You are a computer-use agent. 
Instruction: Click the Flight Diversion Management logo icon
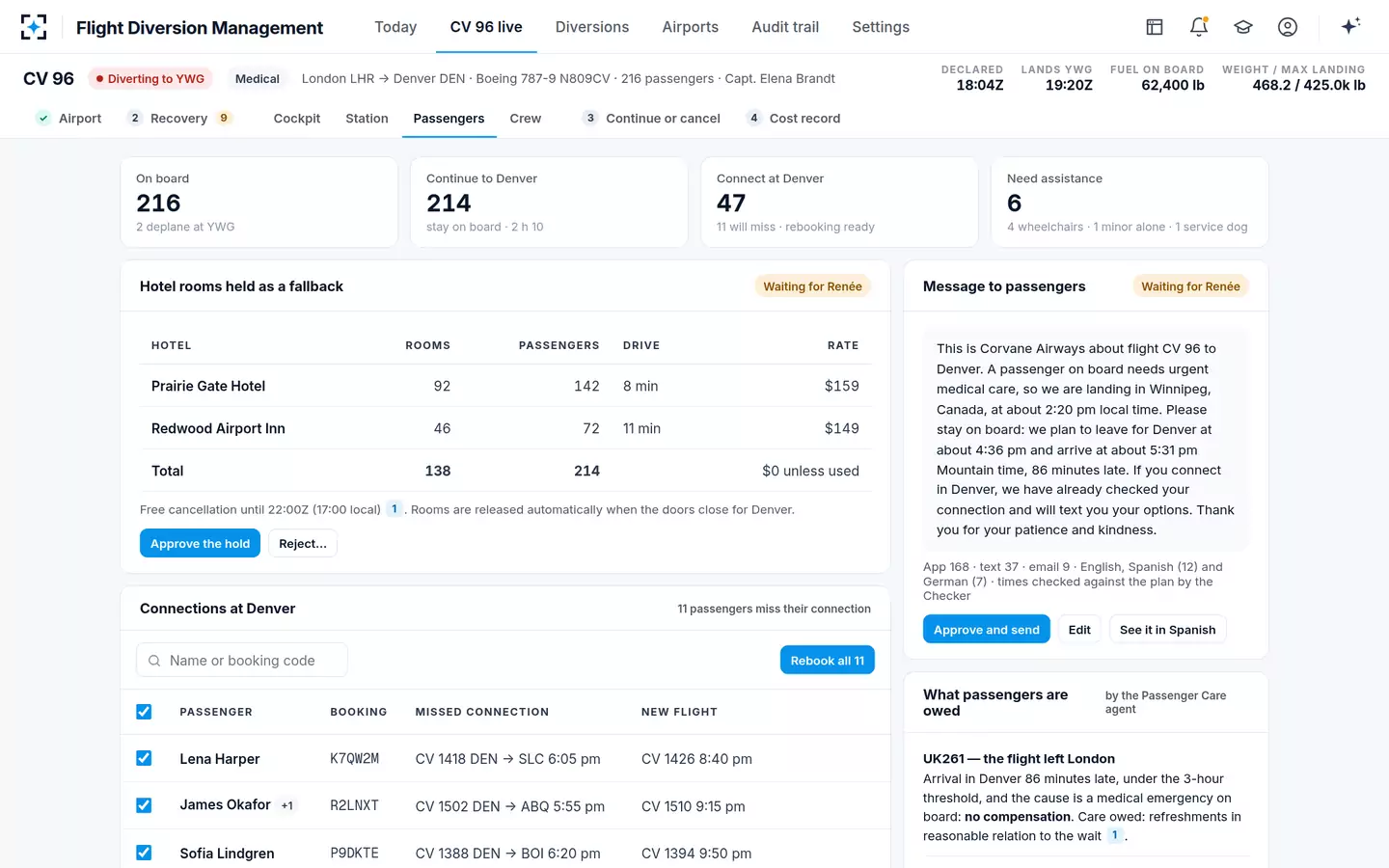(x=34, y=27)
